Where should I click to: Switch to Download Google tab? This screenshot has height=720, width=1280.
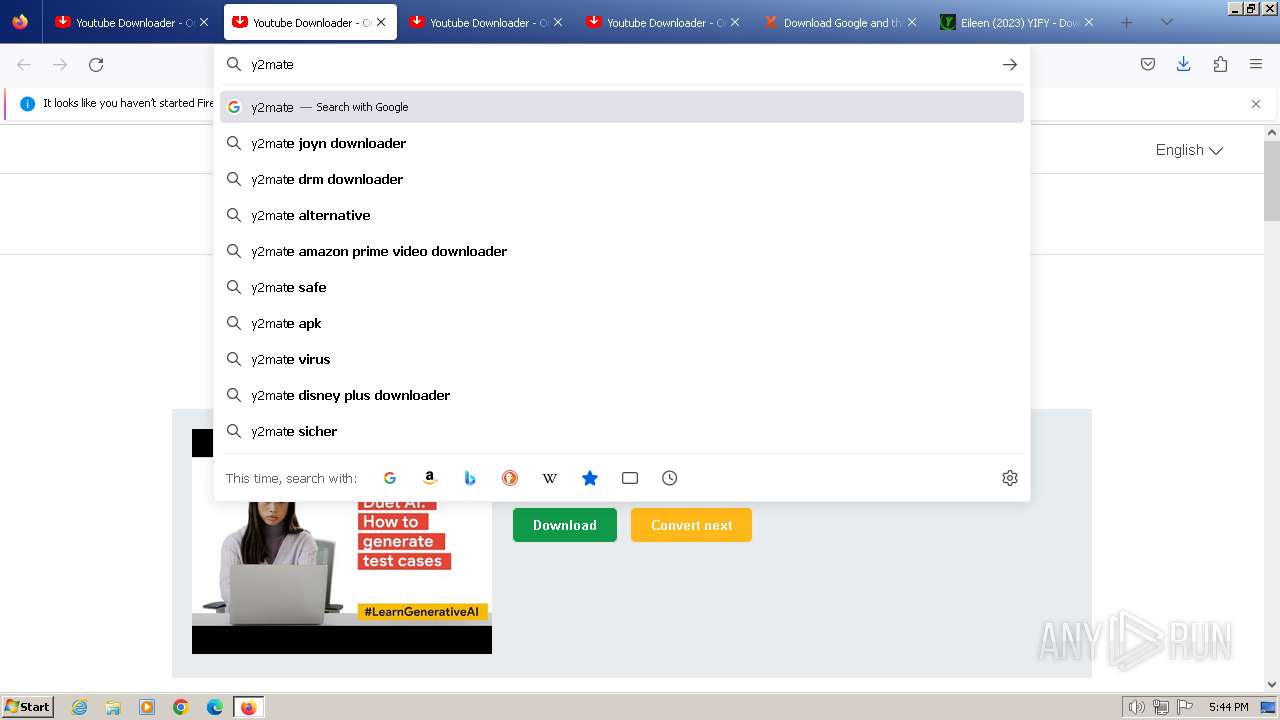(841, 22)
